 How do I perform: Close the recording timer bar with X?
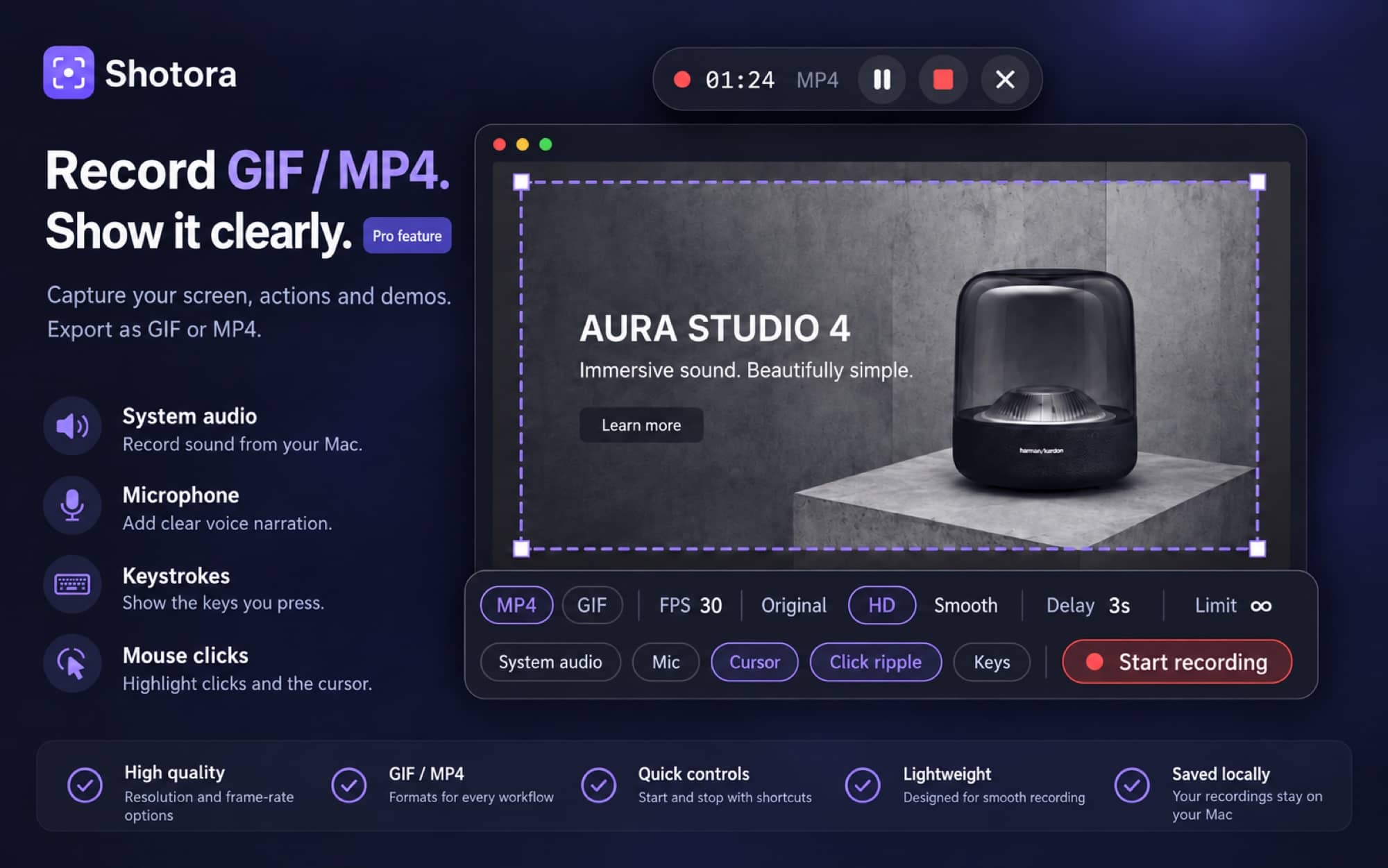(1005, 79)
